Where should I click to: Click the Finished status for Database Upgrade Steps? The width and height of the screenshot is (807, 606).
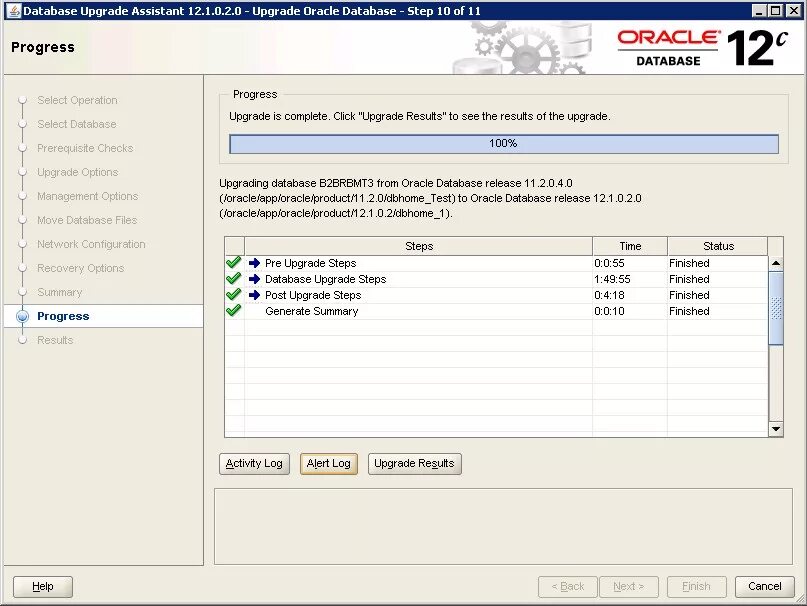point(689,279)
